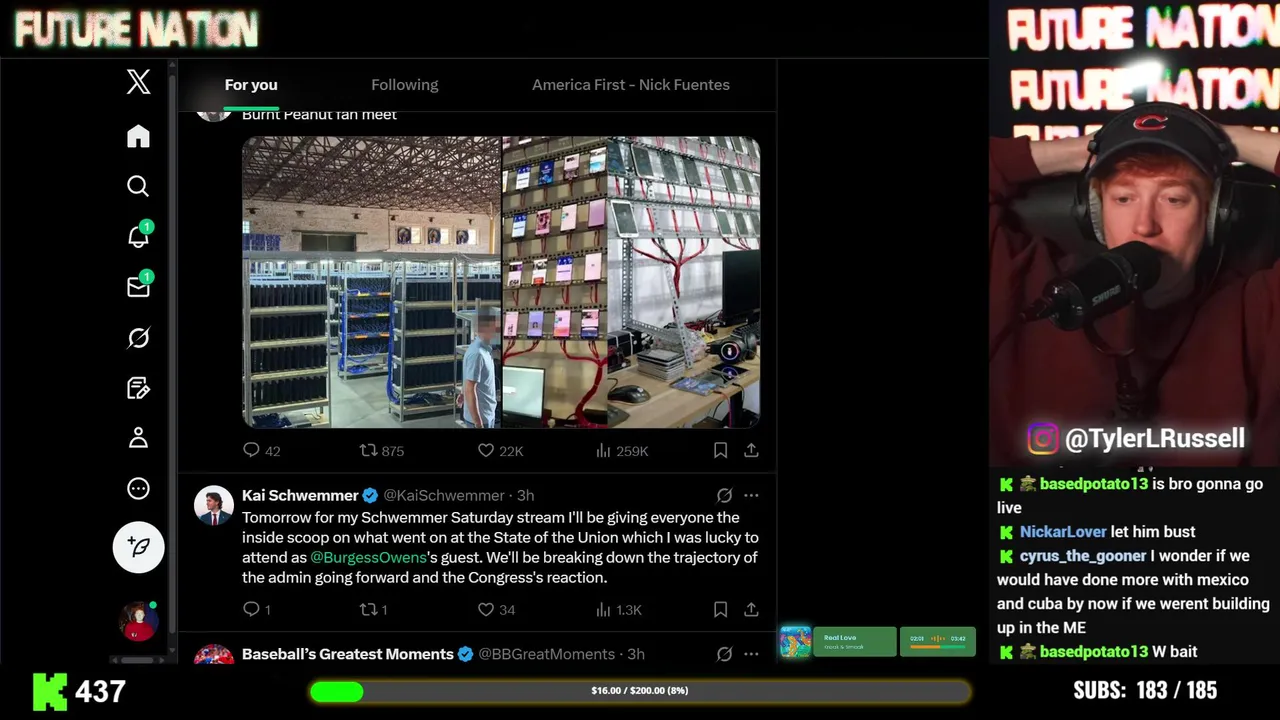Open account avatar at sidebar bottom
Screen dimensions: 1280x720
click(x=138, y=621)
